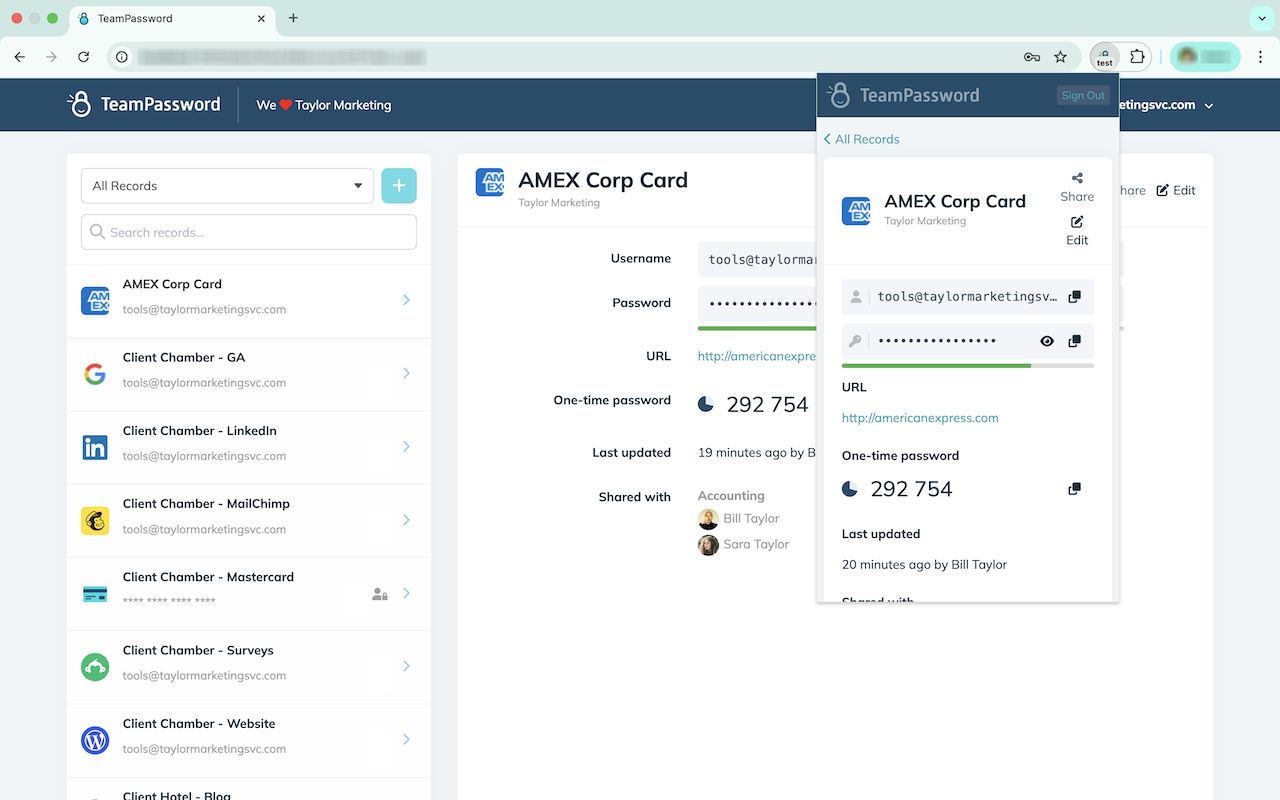Screen dimensions: 1280x800
Task: Click the Surveys record green icon
Action: pyautogui.click(x=95, y=667)
